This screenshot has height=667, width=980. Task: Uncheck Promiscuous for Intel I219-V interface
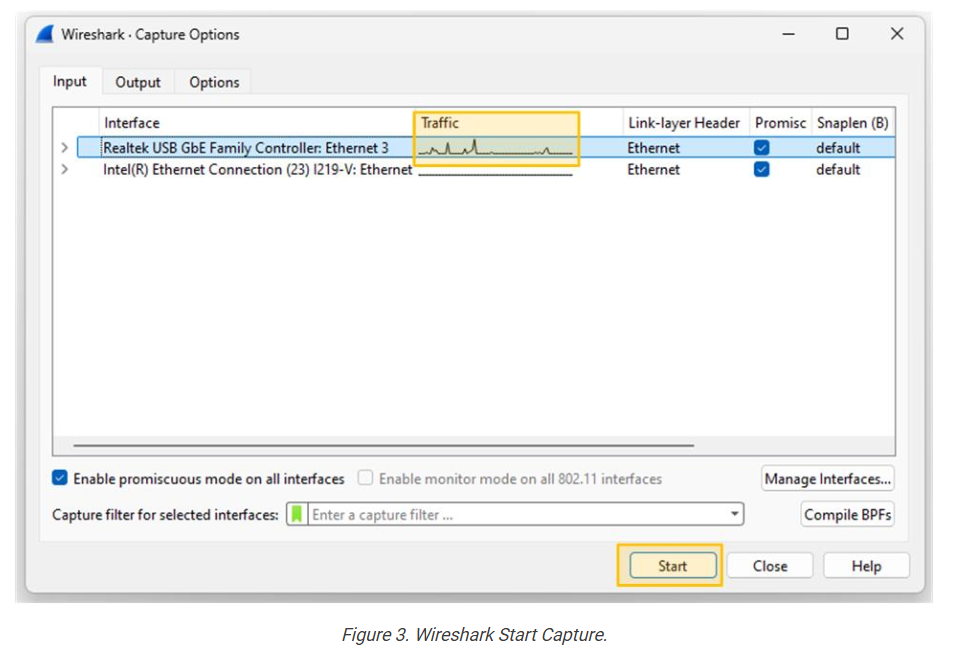762,170
